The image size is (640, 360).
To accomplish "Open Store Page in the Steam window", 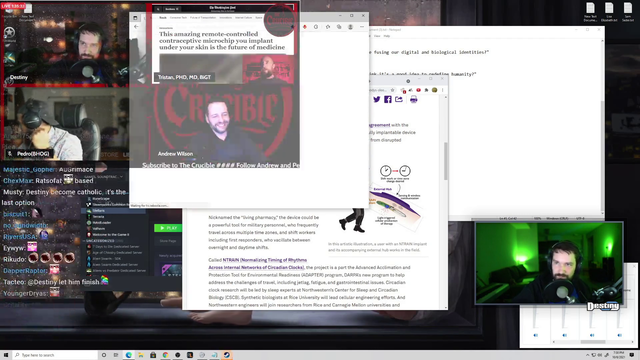I will click(x=168, y=241).
